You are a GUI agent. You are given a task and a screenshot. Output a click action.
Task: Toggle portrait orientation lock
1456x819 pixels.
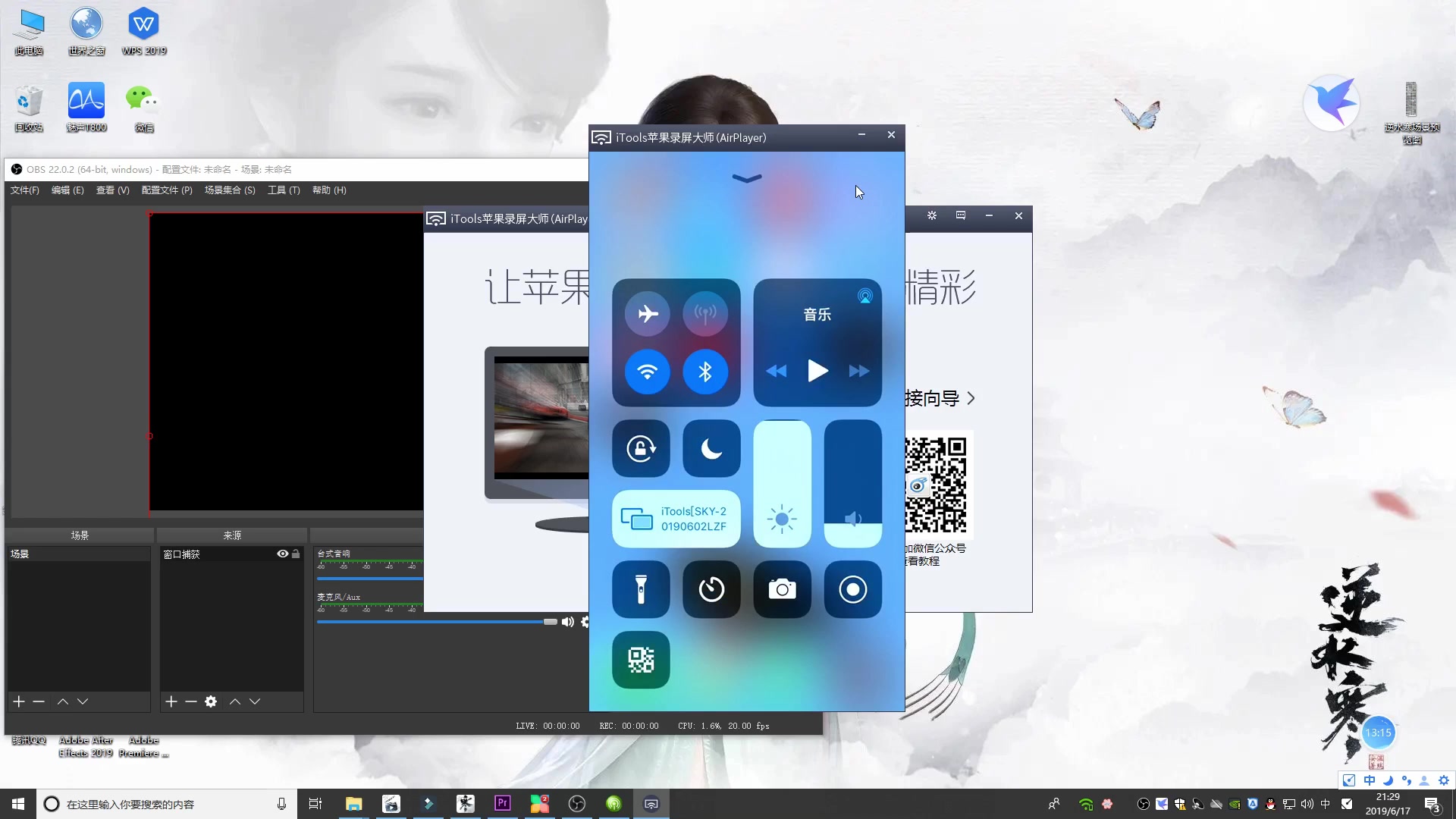(x=641, y=448)
